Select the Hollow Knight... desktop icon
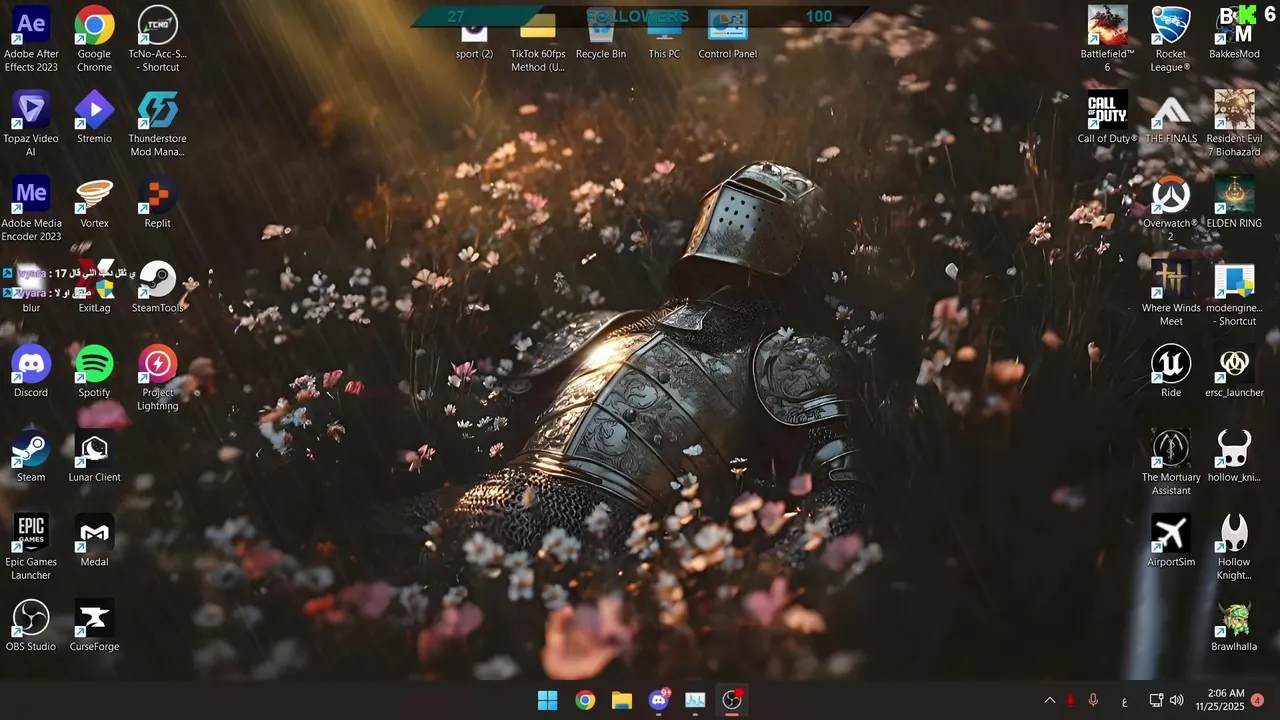1280x720 pixels. 1234,548
